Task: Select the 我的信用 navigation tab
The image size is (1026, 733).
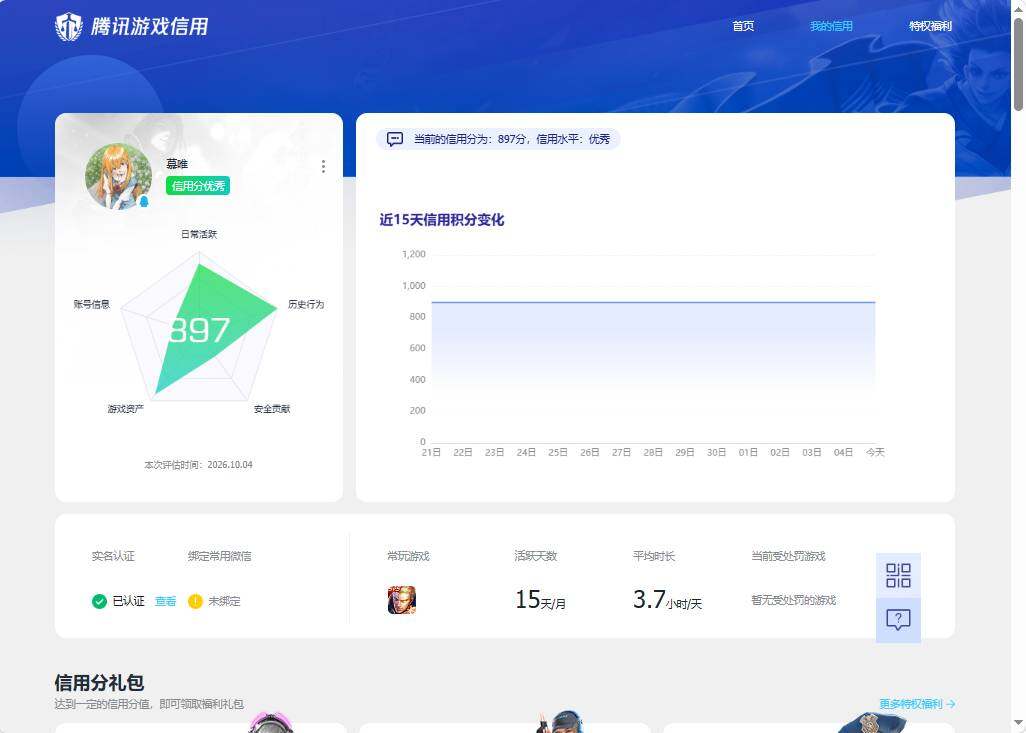Action: 831,26
